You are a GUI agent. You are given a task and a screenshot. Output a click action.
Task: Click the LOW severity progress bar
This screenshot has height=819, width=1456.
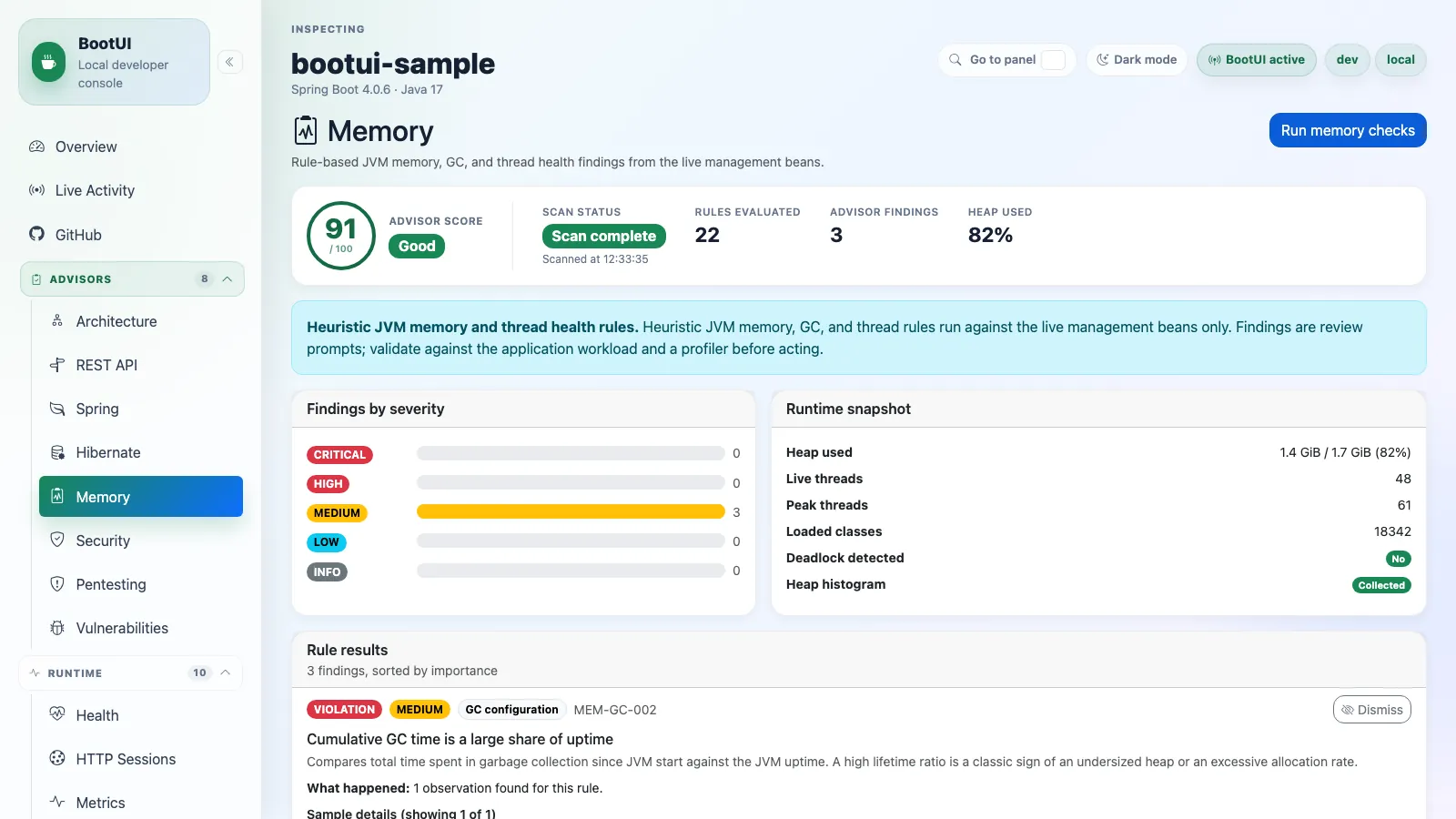click(x=571, y=541)
